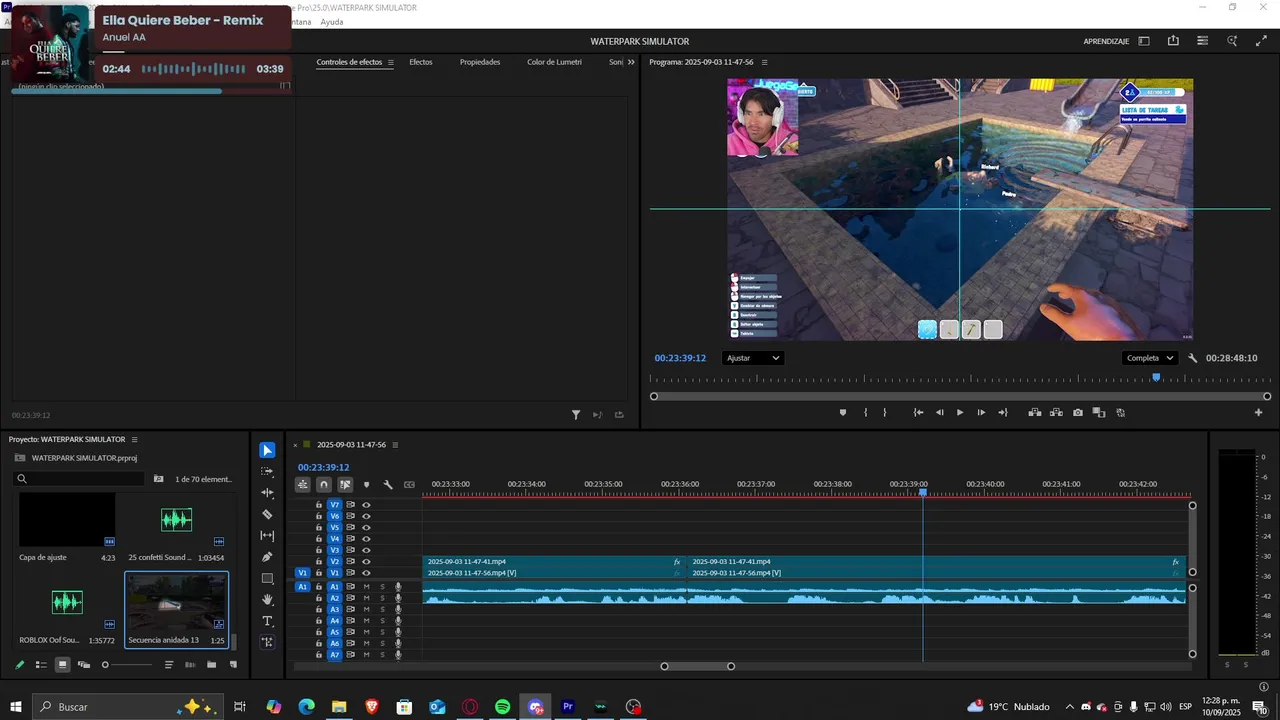Open Program monitor settings wrench
The image size is (1280, 720).
tap(1192, 358)
